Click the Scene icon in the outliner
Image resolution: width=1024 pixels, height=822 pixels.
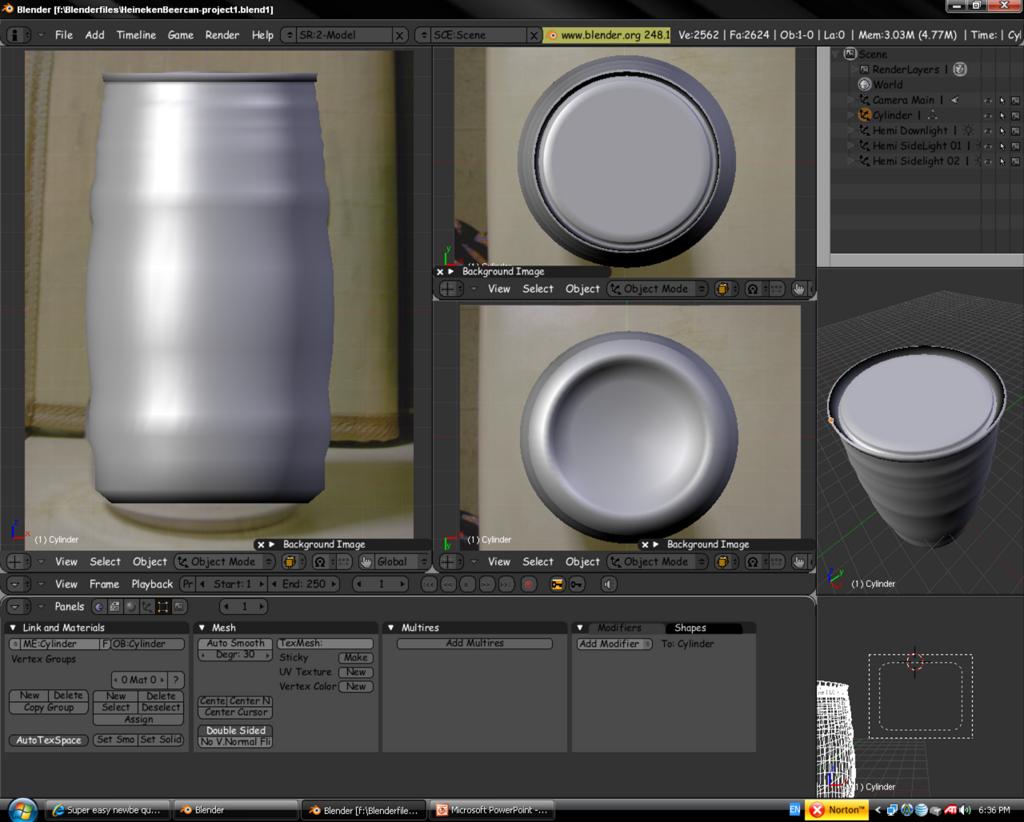pyautogui.click(x=850, y=54)
